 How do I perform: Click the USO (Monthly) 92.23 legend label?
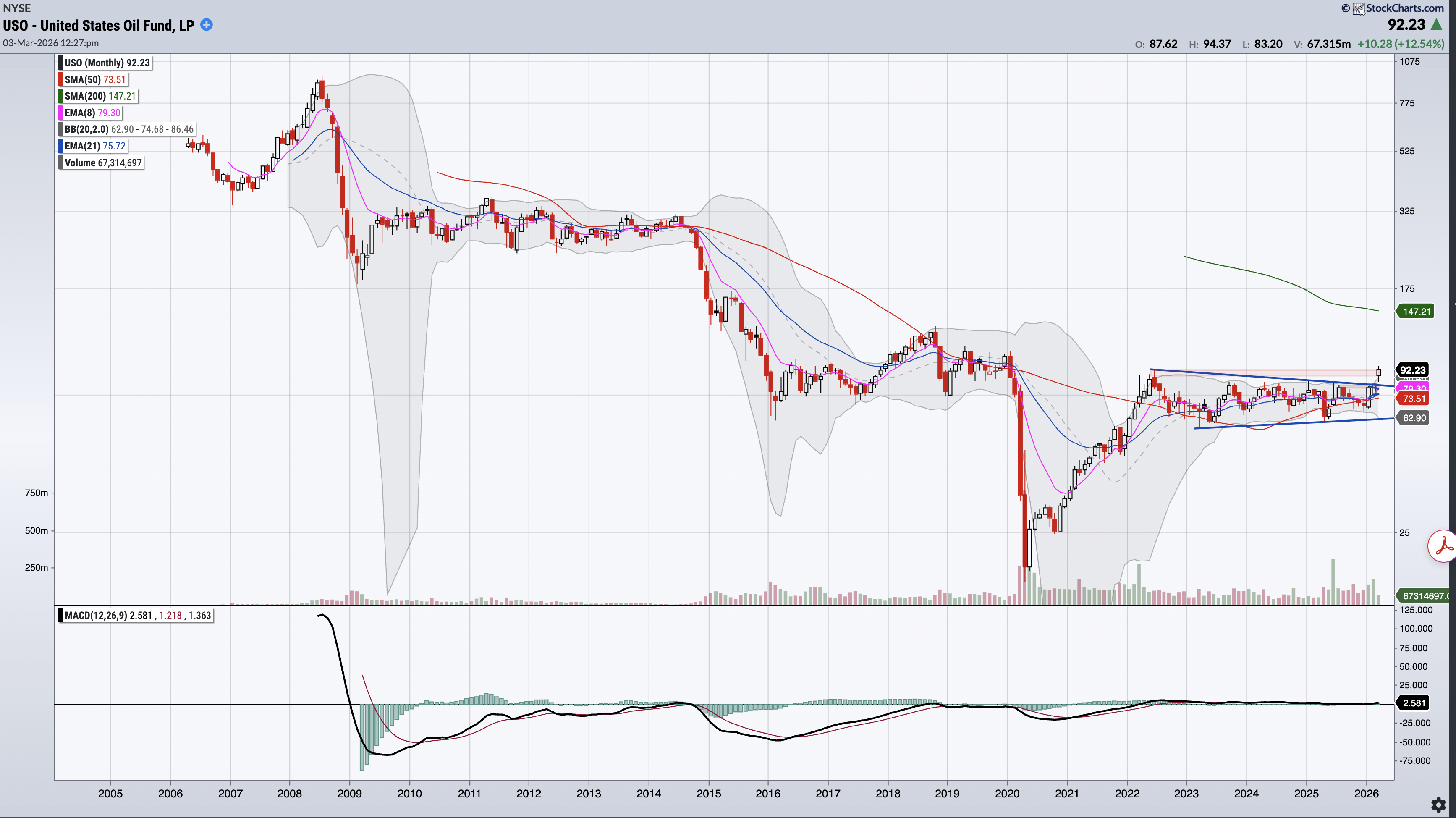[x=107, y=63]
